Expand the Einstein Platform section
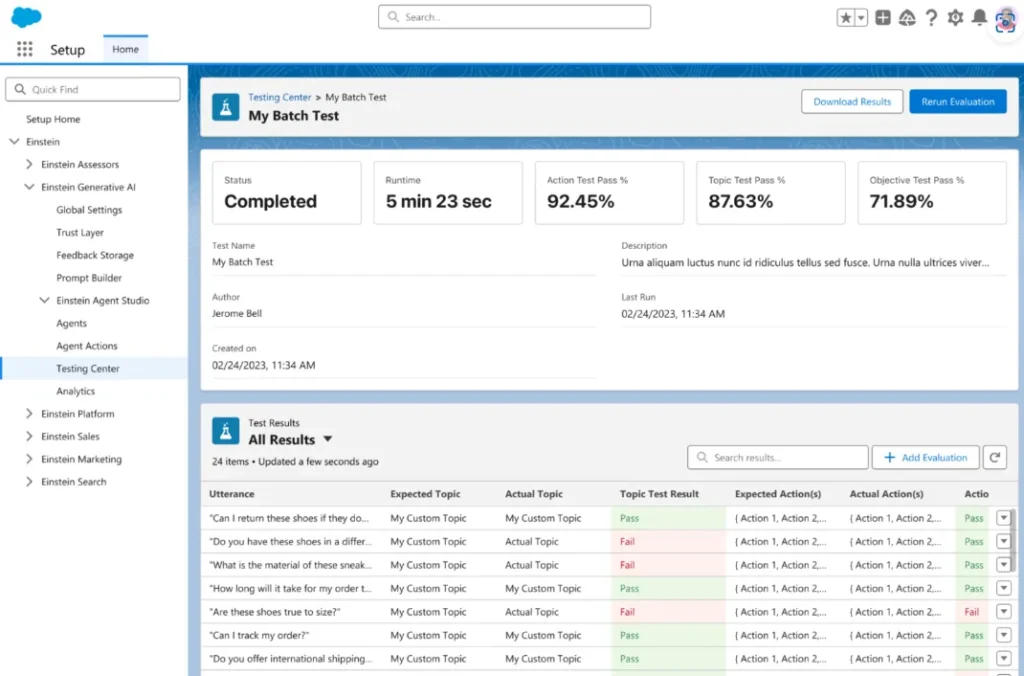This screenshot has width=1024, height=676. (x=29, y=414)
